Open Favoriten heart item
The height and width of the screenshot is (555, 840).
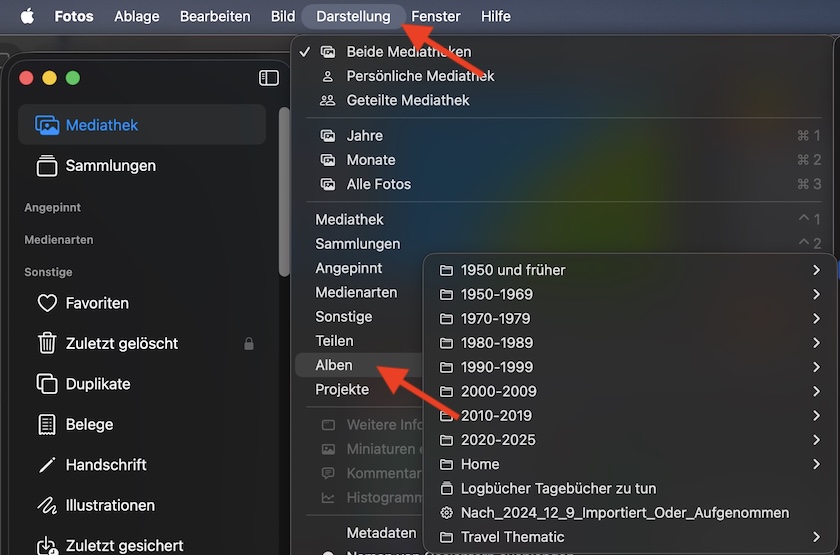click(96, 303)
